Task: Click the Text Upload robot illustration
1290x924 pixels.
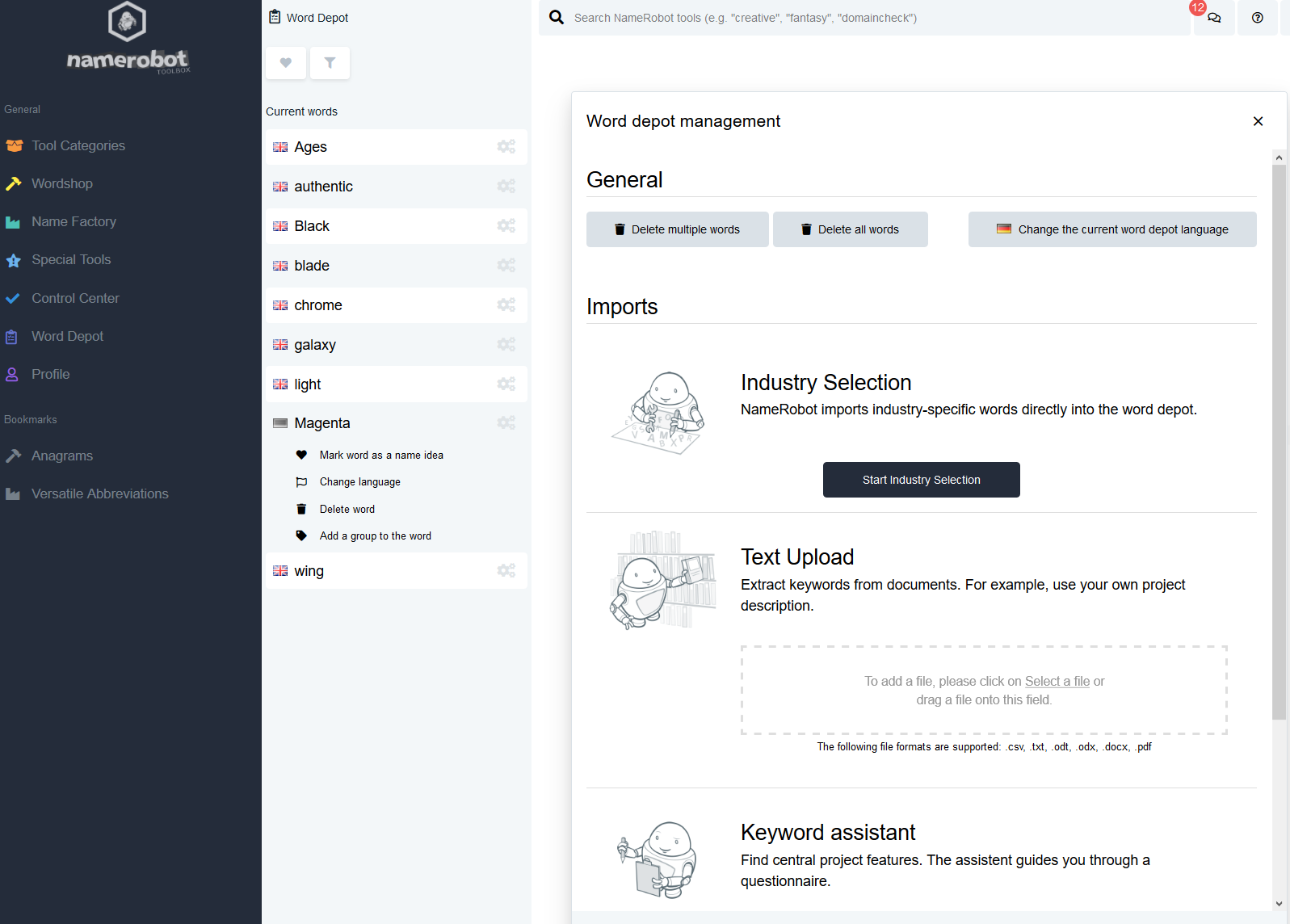Action: click(x=663, y=580)
